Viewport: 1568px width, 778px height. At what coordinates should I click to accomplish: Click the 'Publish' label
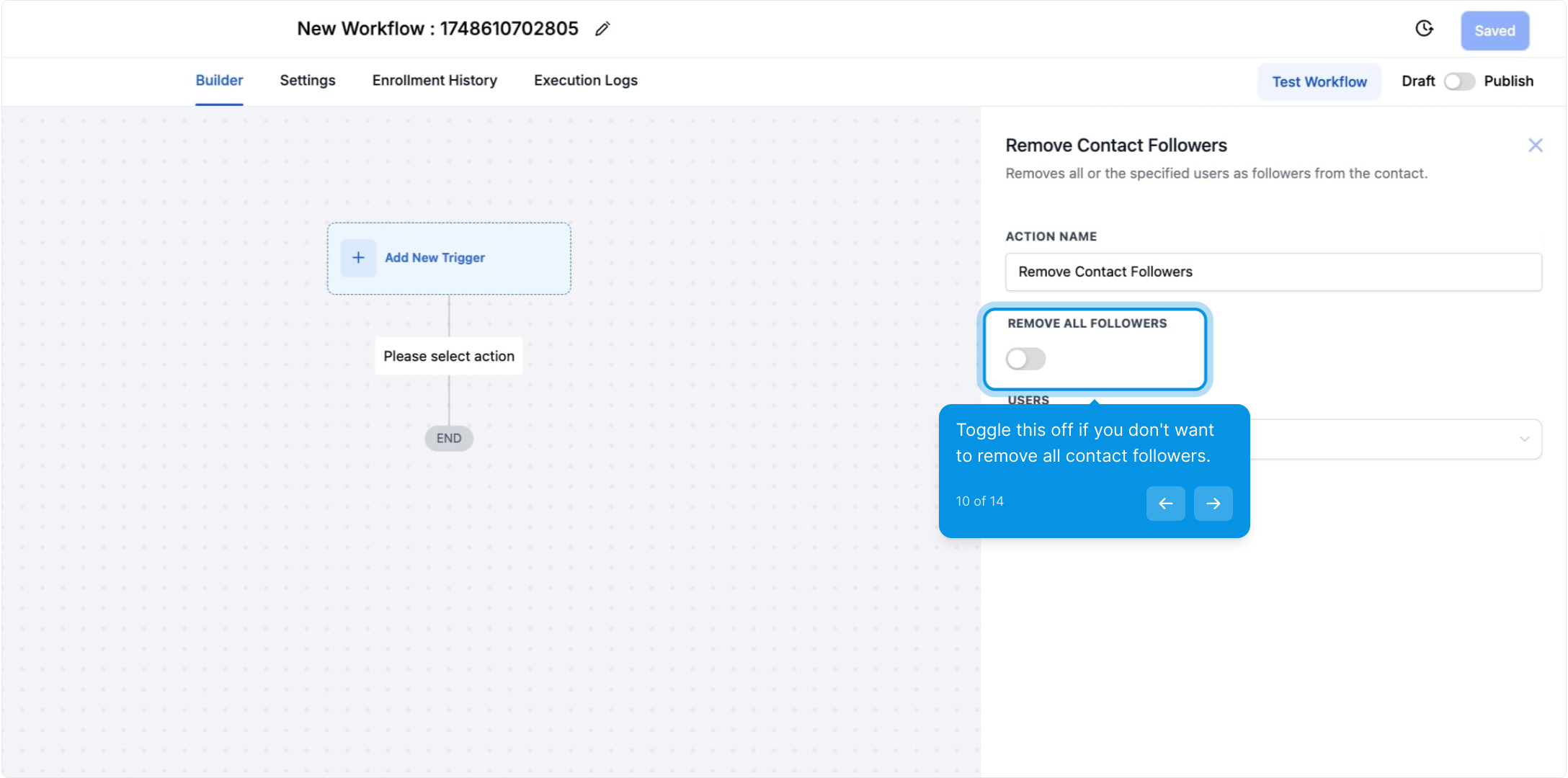coord(1508,81)
